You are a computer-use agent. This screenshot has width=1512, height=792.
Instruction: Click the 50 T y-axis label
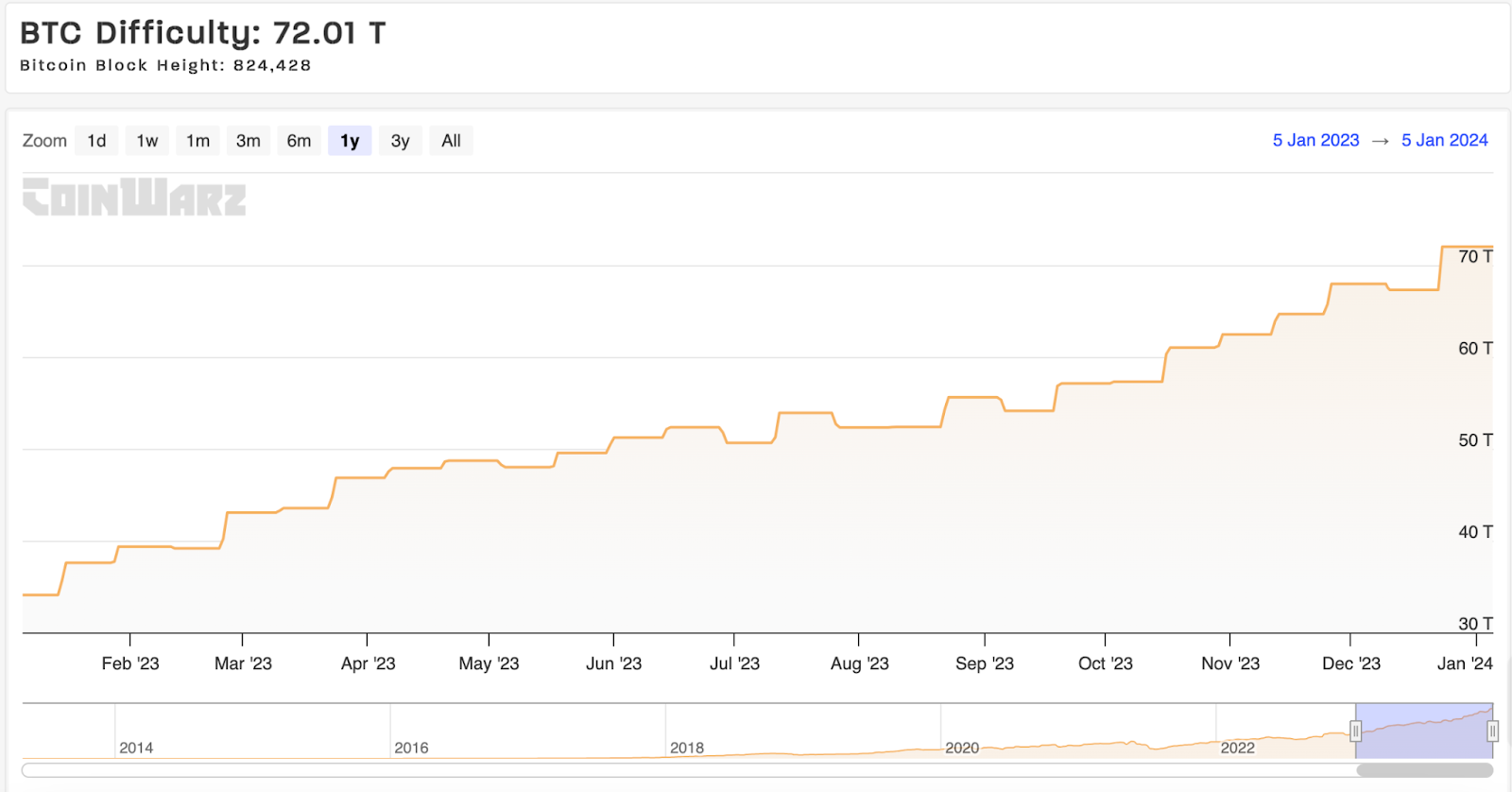point(1475,439)
